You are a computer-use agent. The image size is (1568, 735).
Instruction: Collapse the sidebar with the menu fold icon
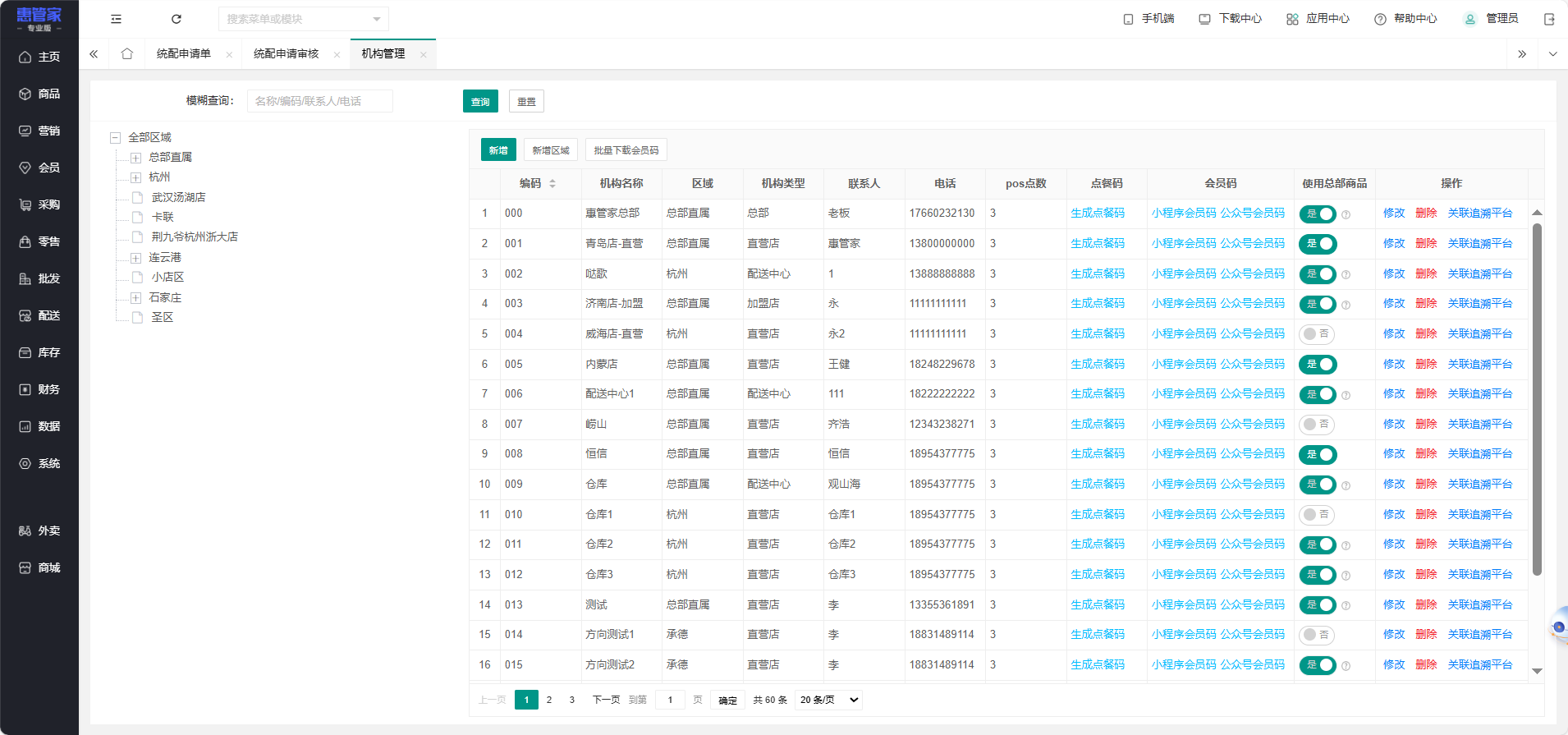116,19
